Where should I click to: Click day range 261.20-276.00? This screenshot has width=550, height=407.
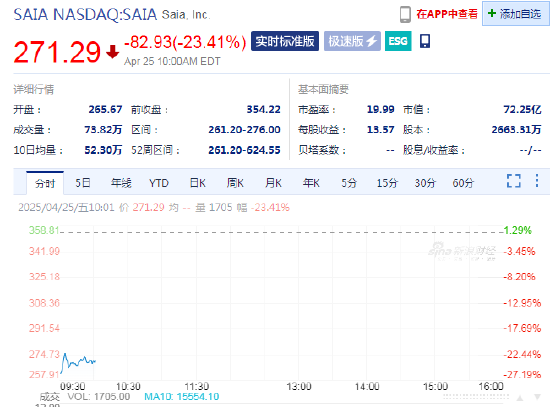click(x=244, y=130)
